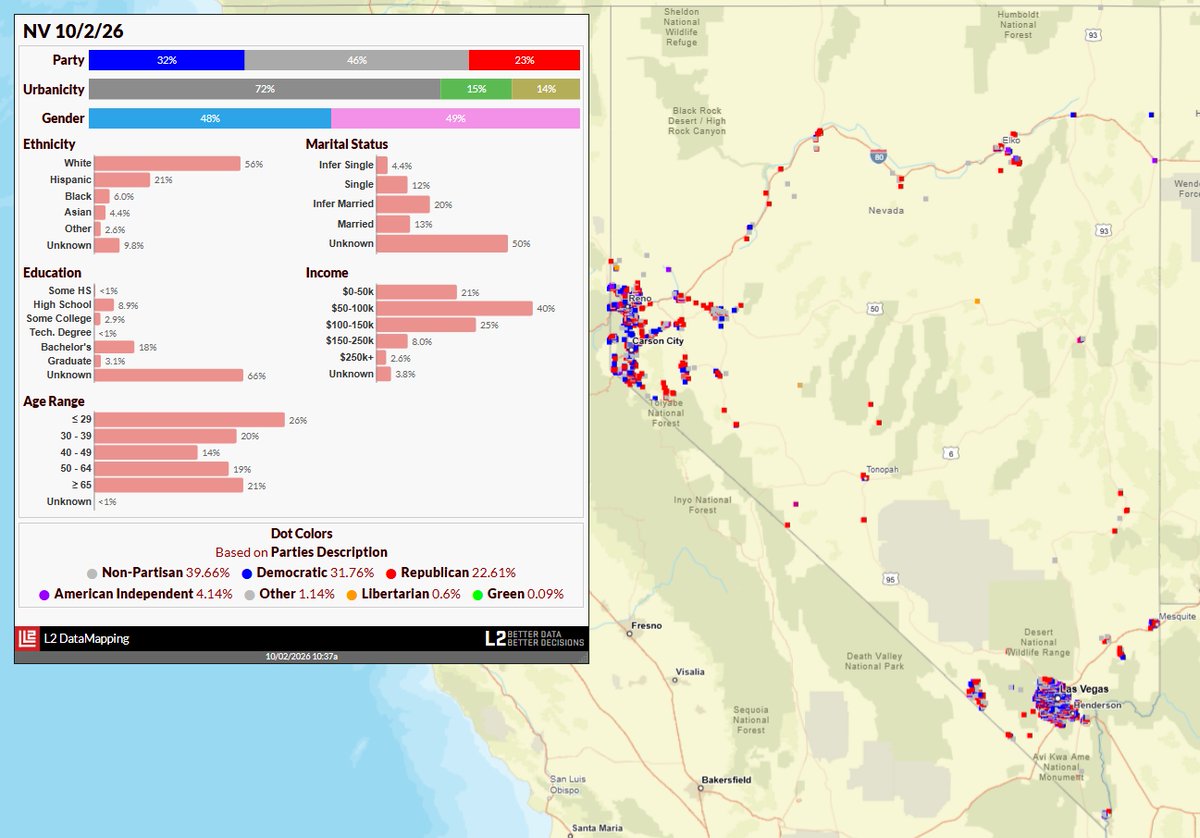Click the blue 32% Party bar segment
Image resolution: width=1200 pixels, height=838 pixels.
[166, 60]
